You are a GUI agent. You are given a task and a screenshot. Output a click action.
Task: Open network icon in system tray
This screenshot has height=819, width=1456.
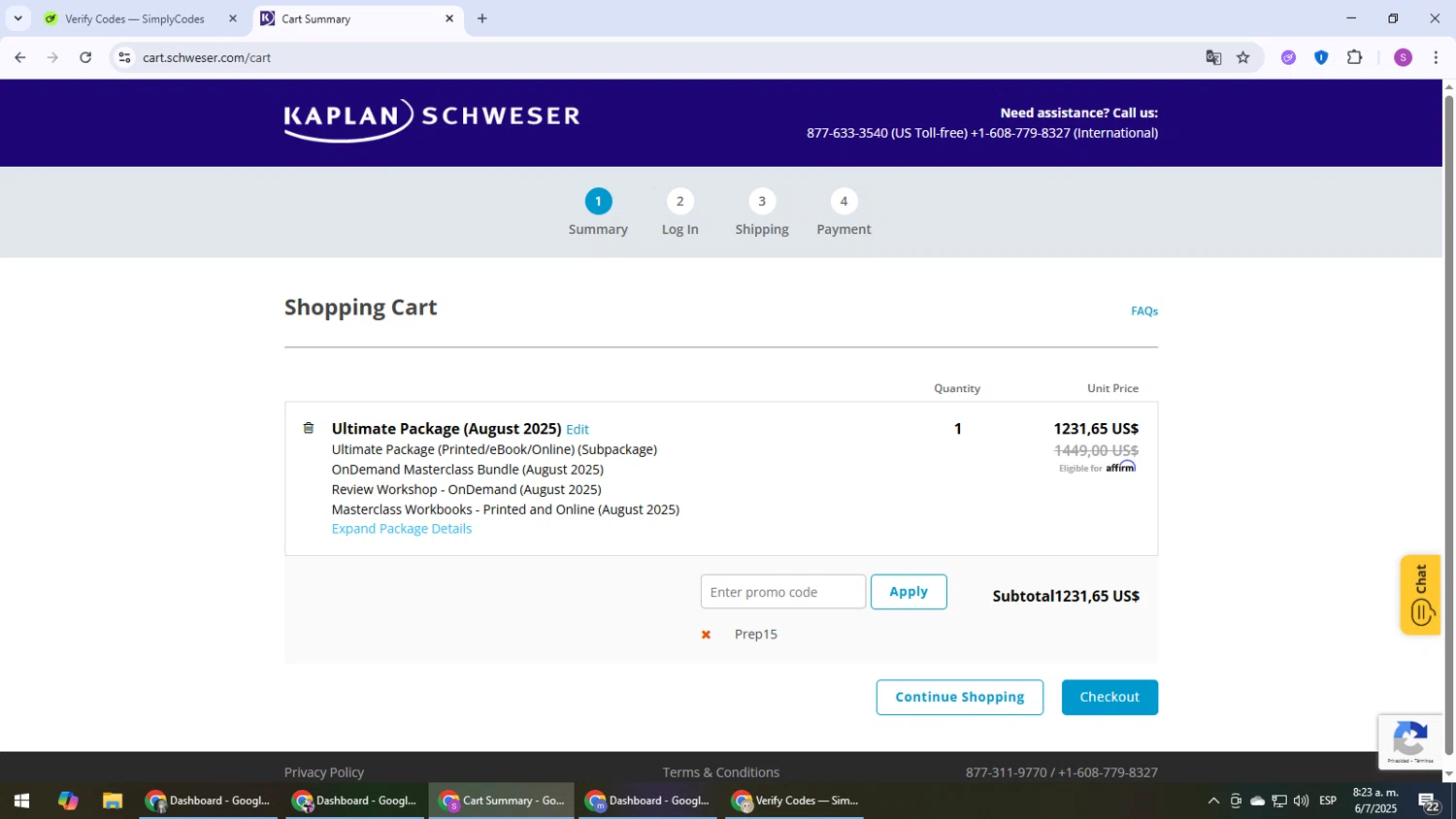tap(1279, 801)
